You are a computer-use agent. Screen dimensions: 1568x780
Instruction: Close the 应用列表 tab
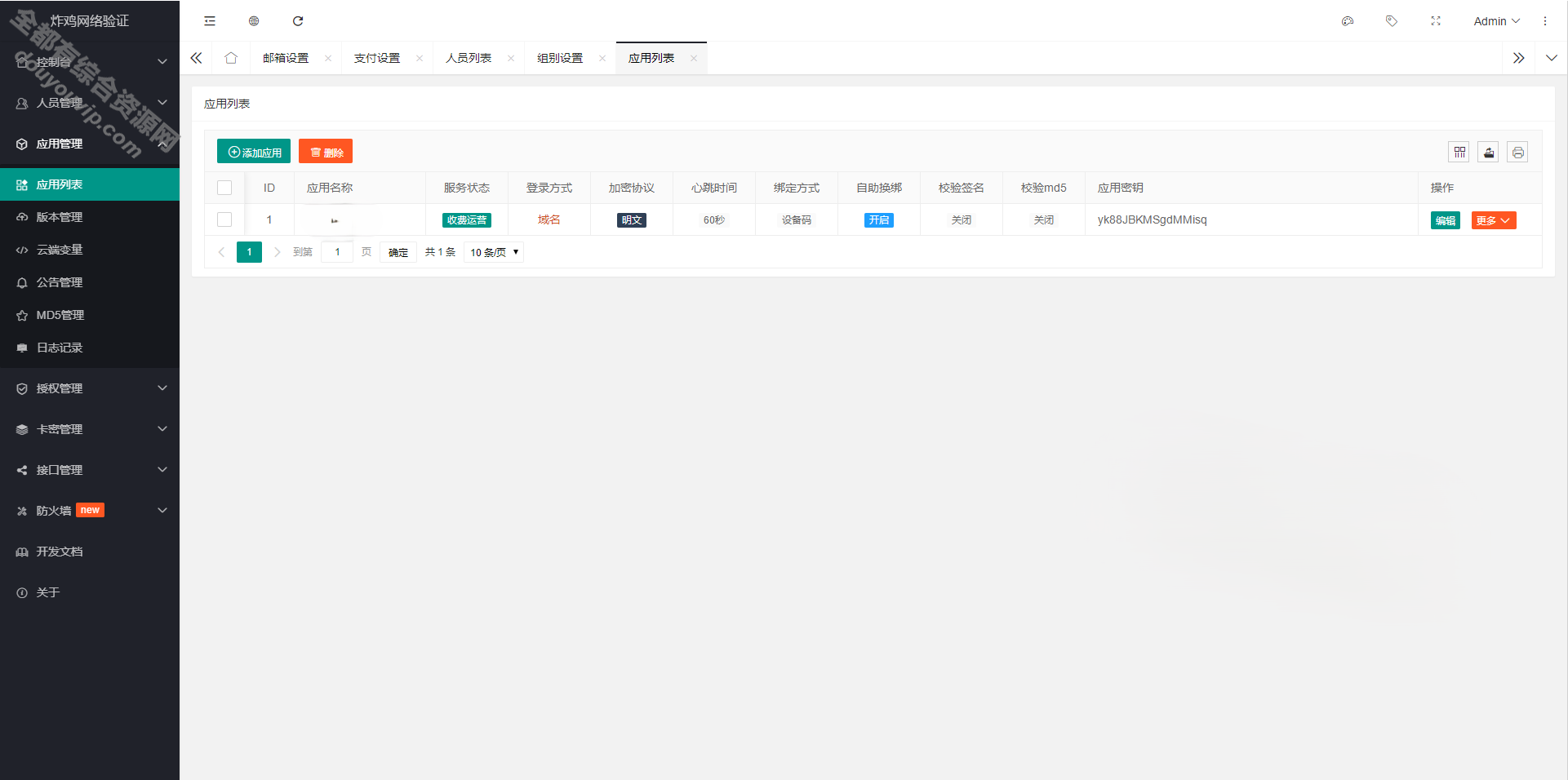694,58
